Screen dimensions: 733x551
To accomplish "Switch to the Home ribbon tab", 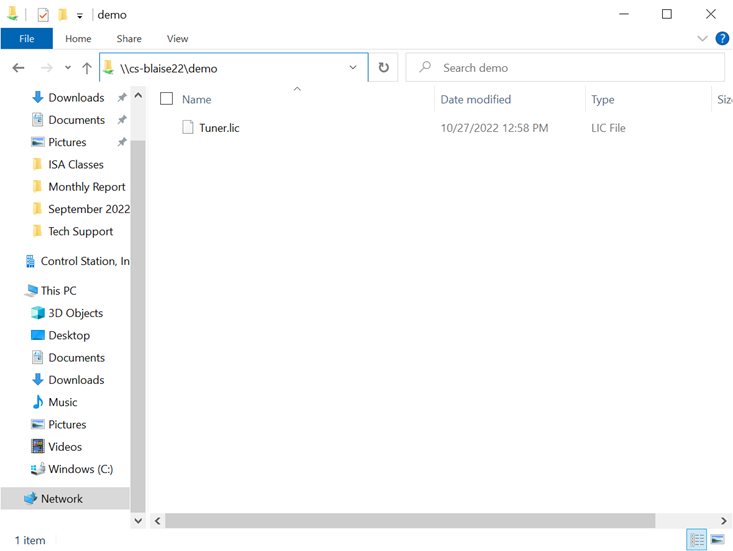I will point(78,39).
